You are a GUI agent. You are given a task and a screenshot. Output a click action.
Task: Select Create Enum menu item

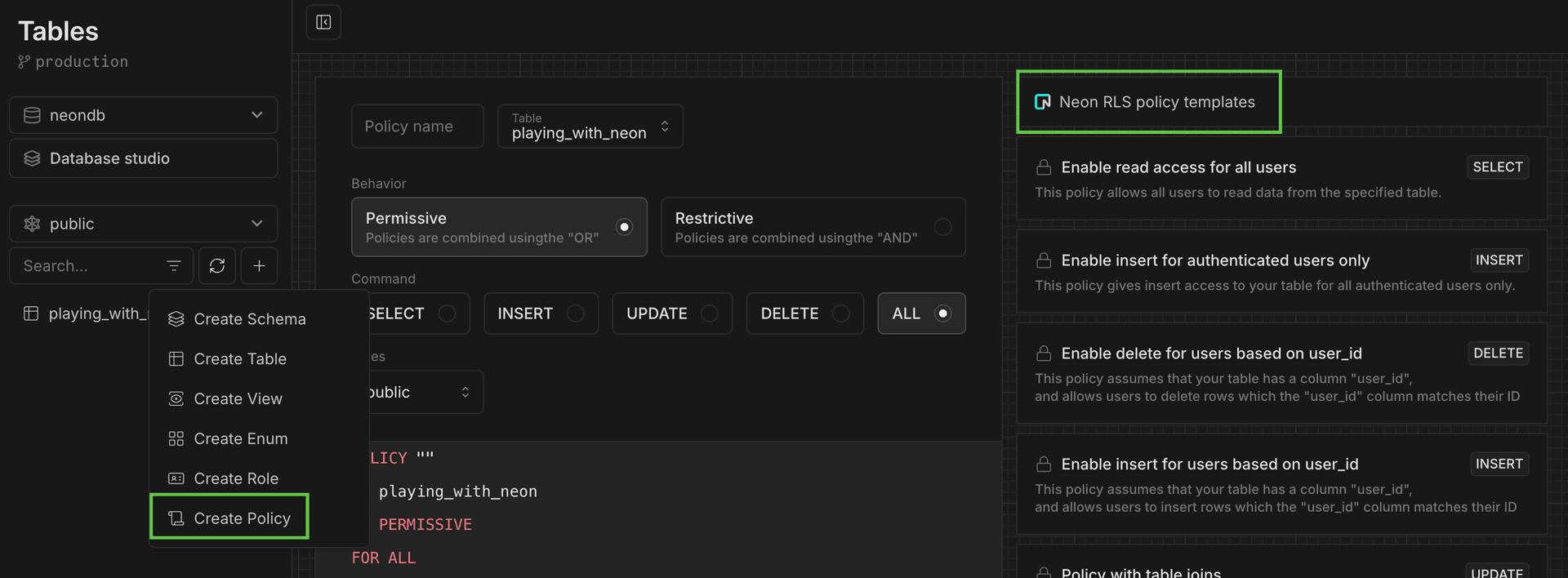click(240, 438)
